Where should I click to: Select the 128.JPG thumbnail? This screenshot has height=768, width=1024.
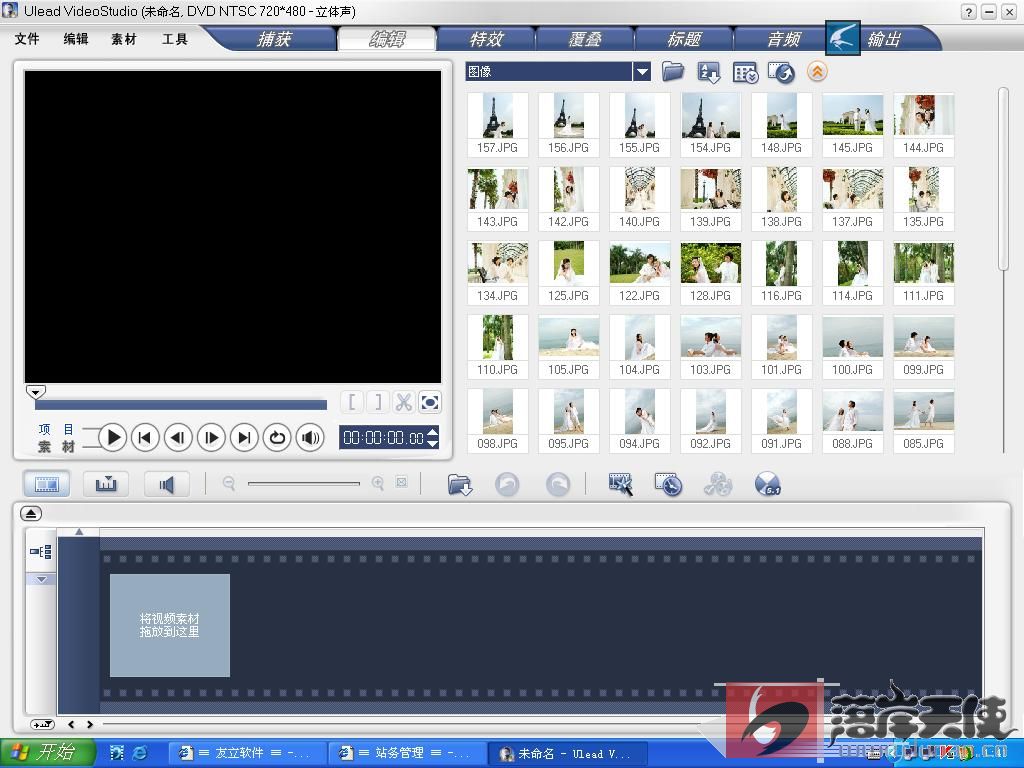711,264
